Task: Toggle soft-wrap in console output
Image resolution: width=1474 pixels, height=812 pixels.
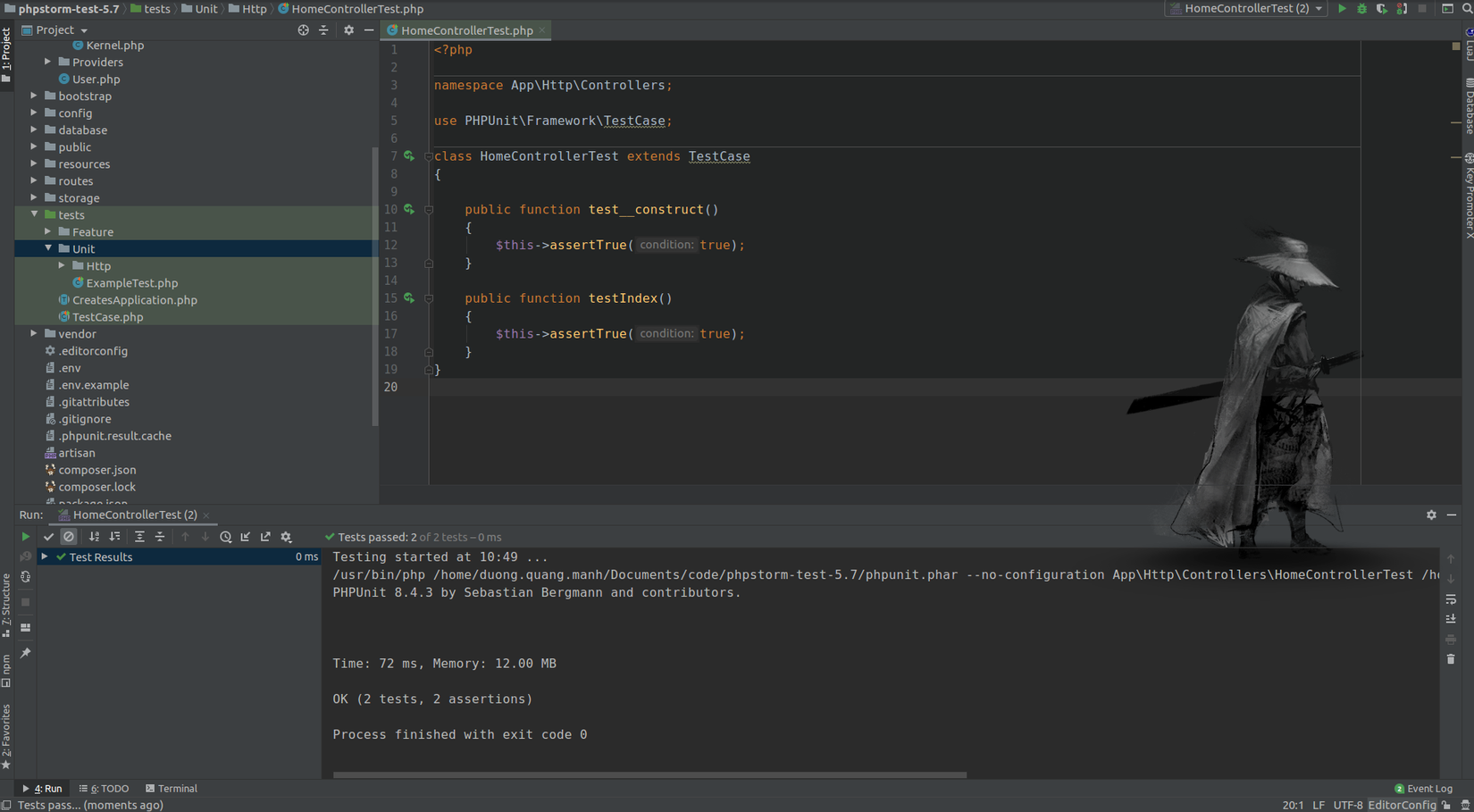Action: 1451,599
